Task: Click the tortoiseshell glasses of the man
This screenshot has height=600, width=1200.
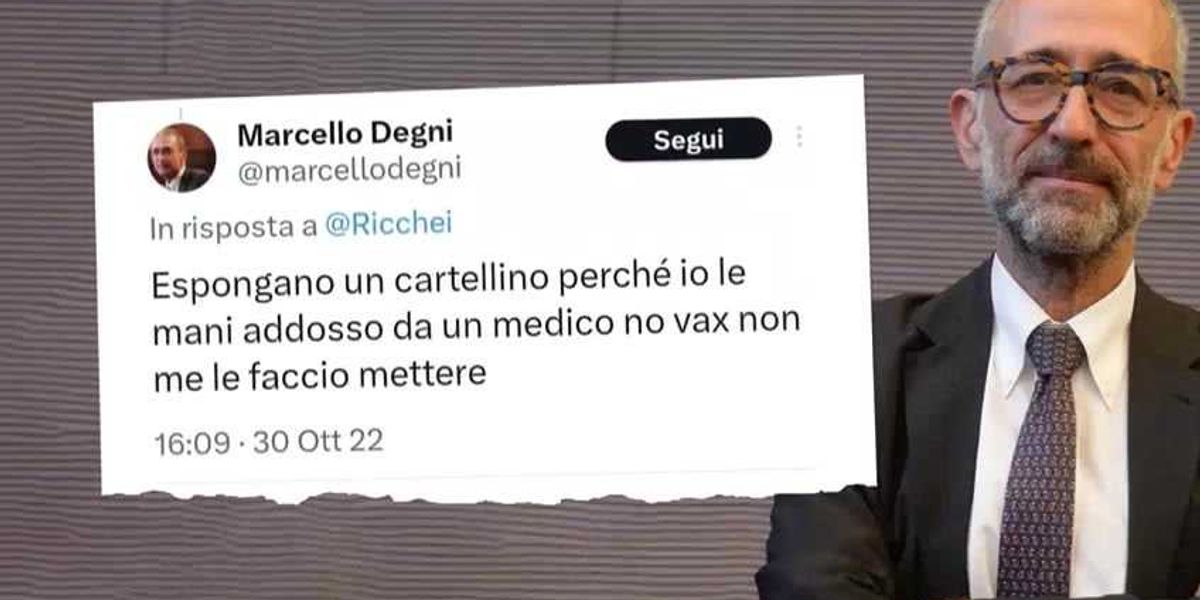Action: coord(1073,92)
